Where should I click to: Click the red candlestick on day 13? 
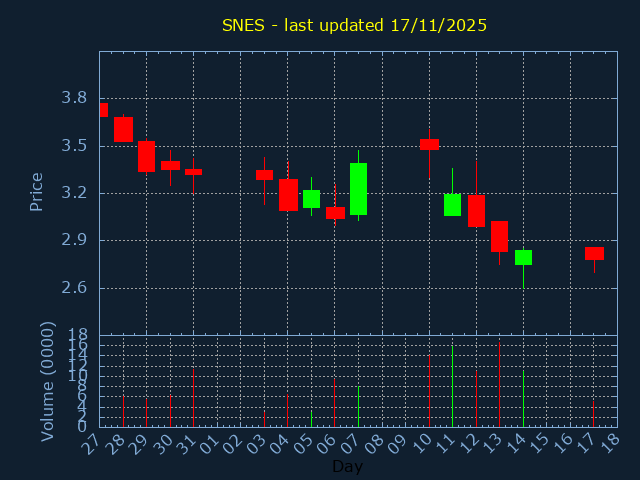point(499,236)
